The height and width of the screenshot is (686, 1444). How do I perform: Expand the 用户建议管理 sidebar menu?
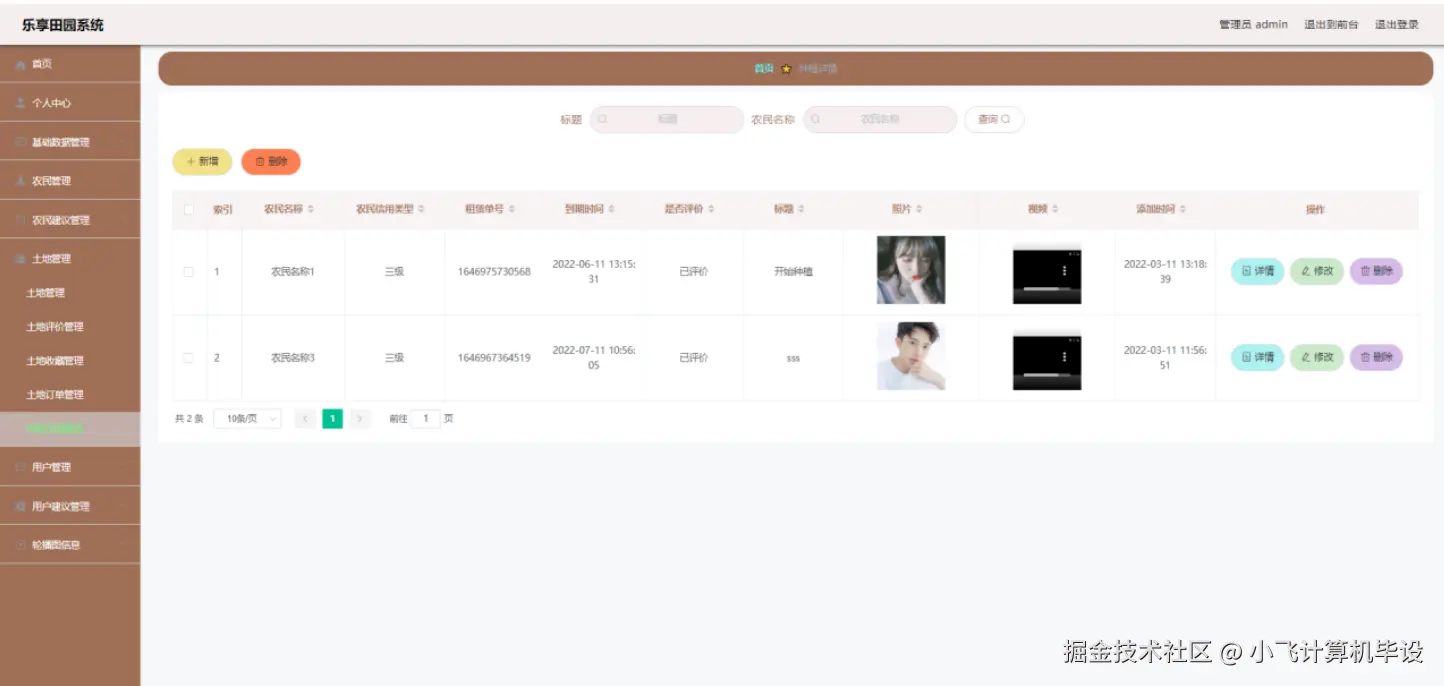[70, 506]
